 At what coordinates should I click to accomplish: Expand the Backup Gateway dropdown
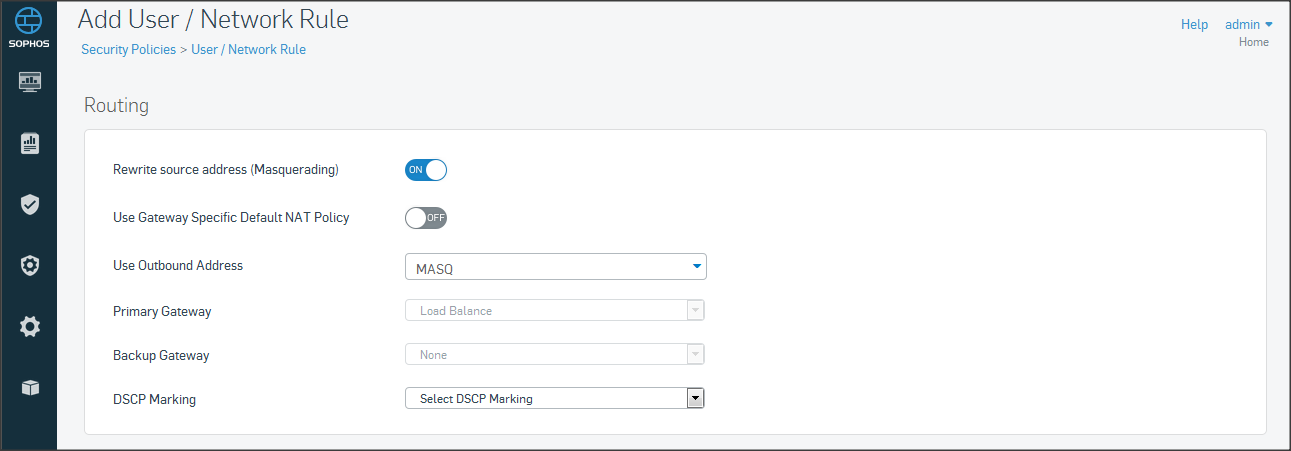tap(555, 355)
